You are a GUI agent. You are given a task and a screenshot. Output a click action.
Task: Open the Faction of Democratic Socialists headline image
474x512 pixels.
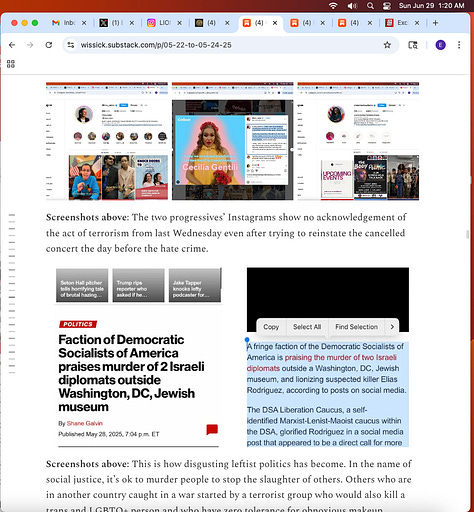tap(139, 357)
